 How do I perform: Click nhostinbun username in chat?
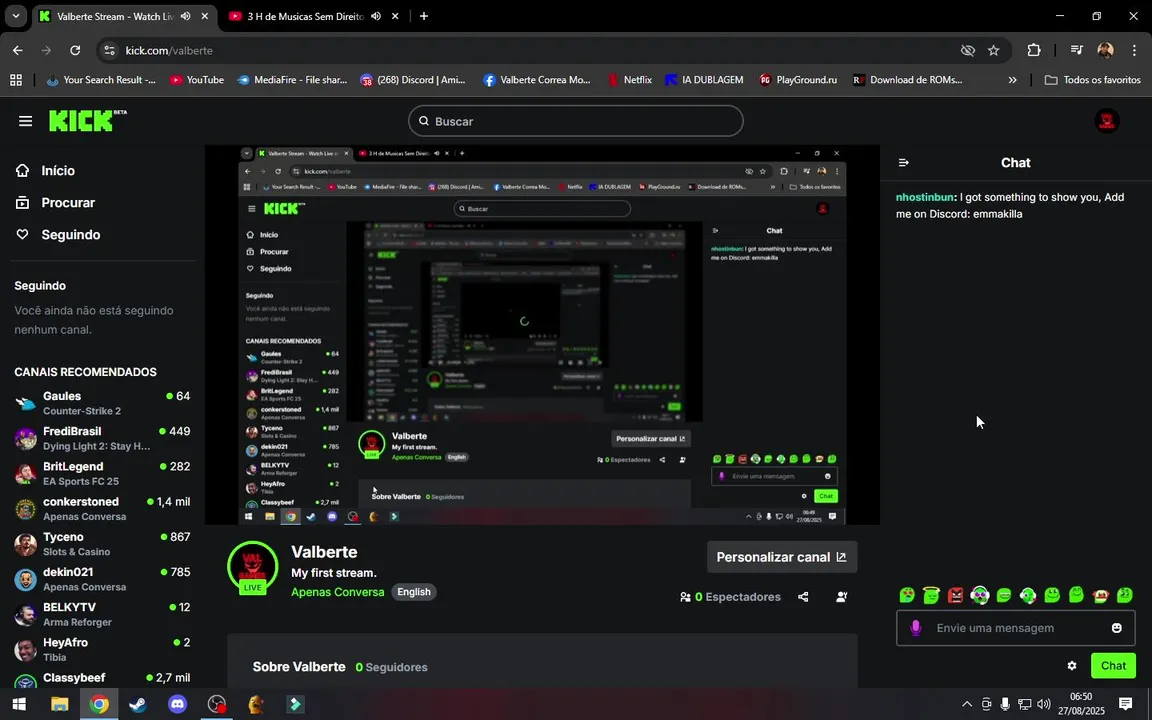924,197
